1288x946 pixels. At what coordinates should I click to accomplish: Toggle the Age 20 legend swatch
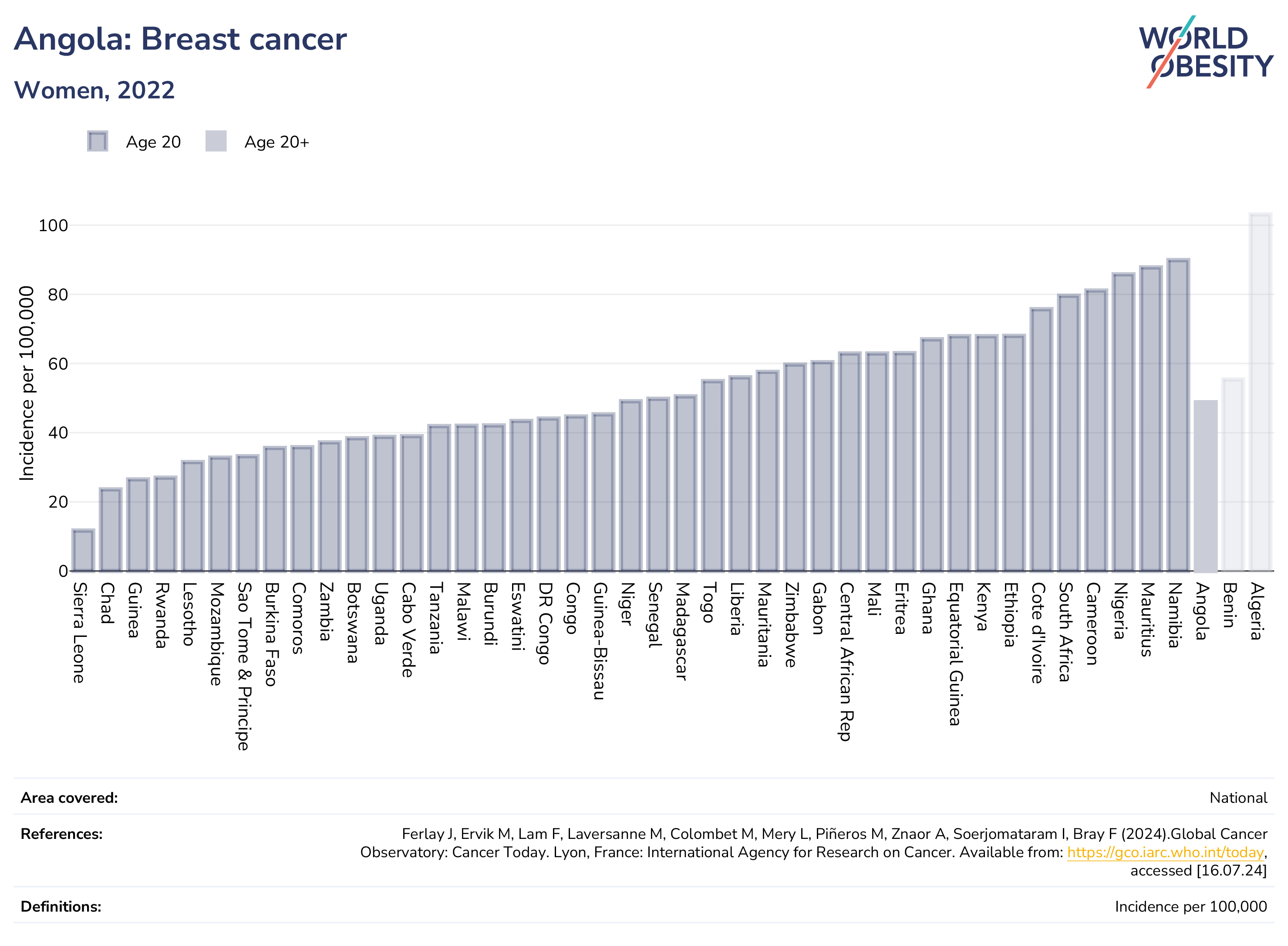click(x=98, y=141)
